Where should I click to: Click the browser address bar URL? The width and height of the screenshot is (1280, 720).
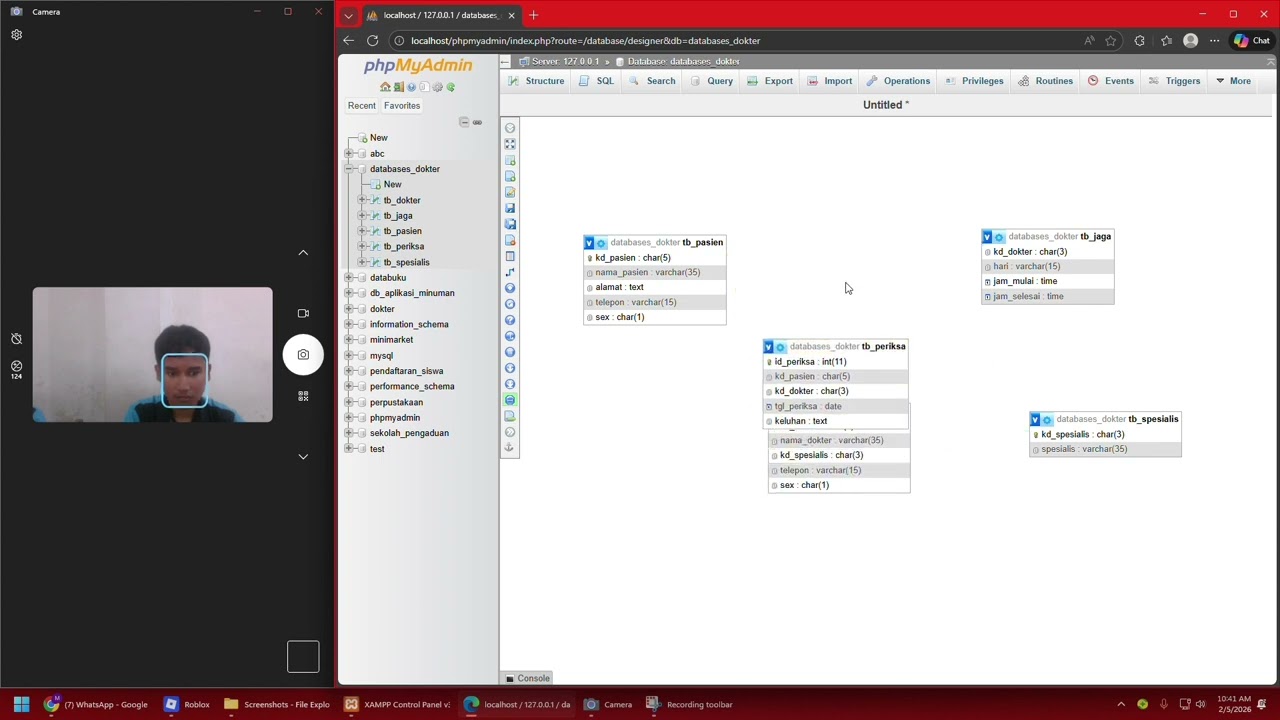585,41
